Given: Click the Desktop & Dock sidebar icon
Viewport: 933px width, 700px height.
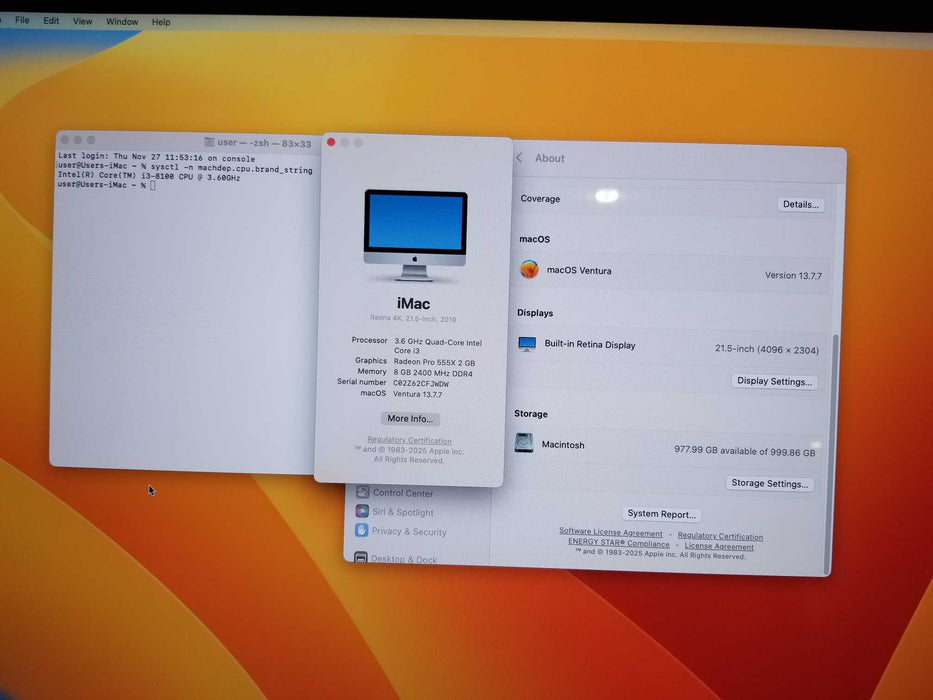Looking at the screenshot, I should (x=361, y=558).
